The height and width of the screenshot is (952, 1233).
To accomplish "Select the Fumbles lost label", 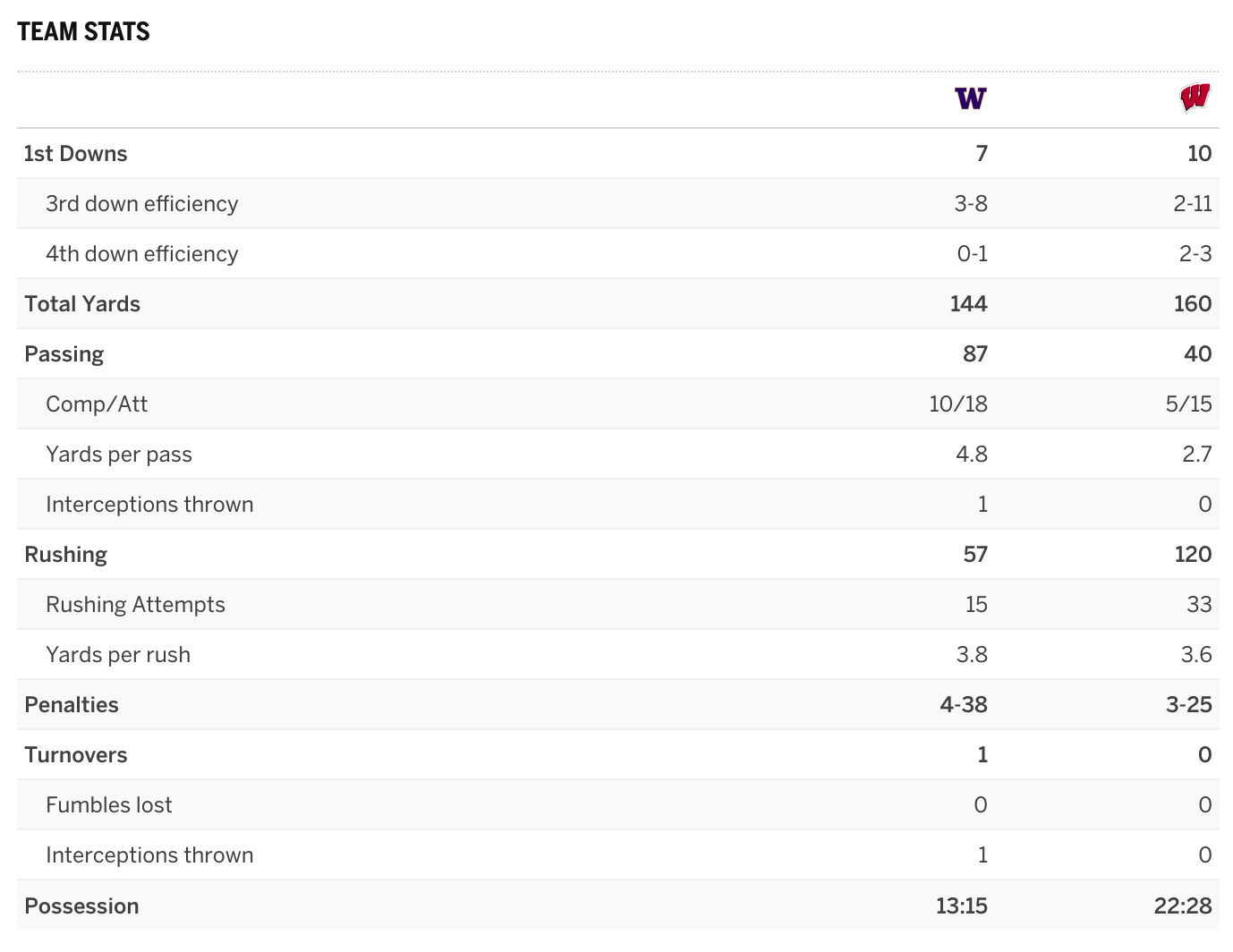I will point(109,805).
